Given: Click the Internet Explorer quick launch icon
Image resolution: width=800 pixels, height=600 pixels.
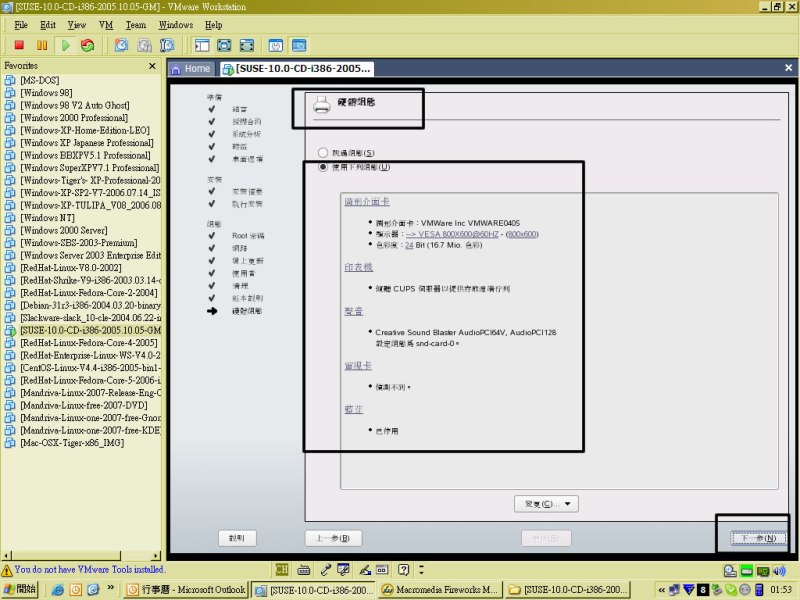Looking at the screenshot, I should (x=58, y=590).
